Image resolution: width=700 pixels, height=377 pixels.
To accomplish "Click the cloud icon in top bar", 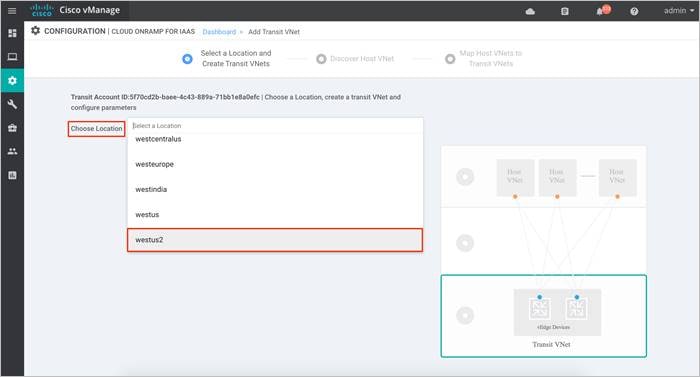I will pyautogui.click(x=530, y=12).
